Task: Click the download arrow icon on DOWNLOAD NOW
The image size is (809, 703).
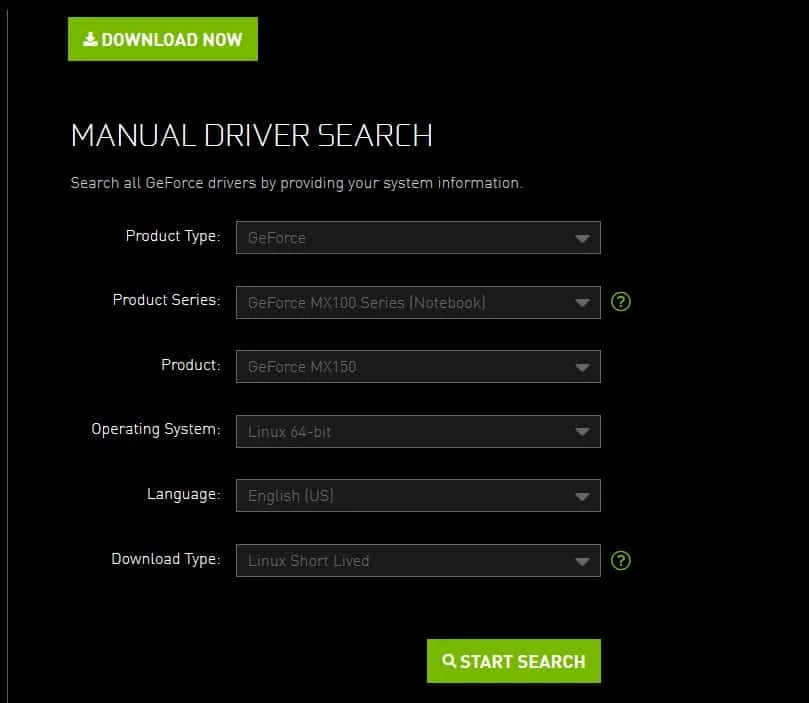Action: [90, 38]
